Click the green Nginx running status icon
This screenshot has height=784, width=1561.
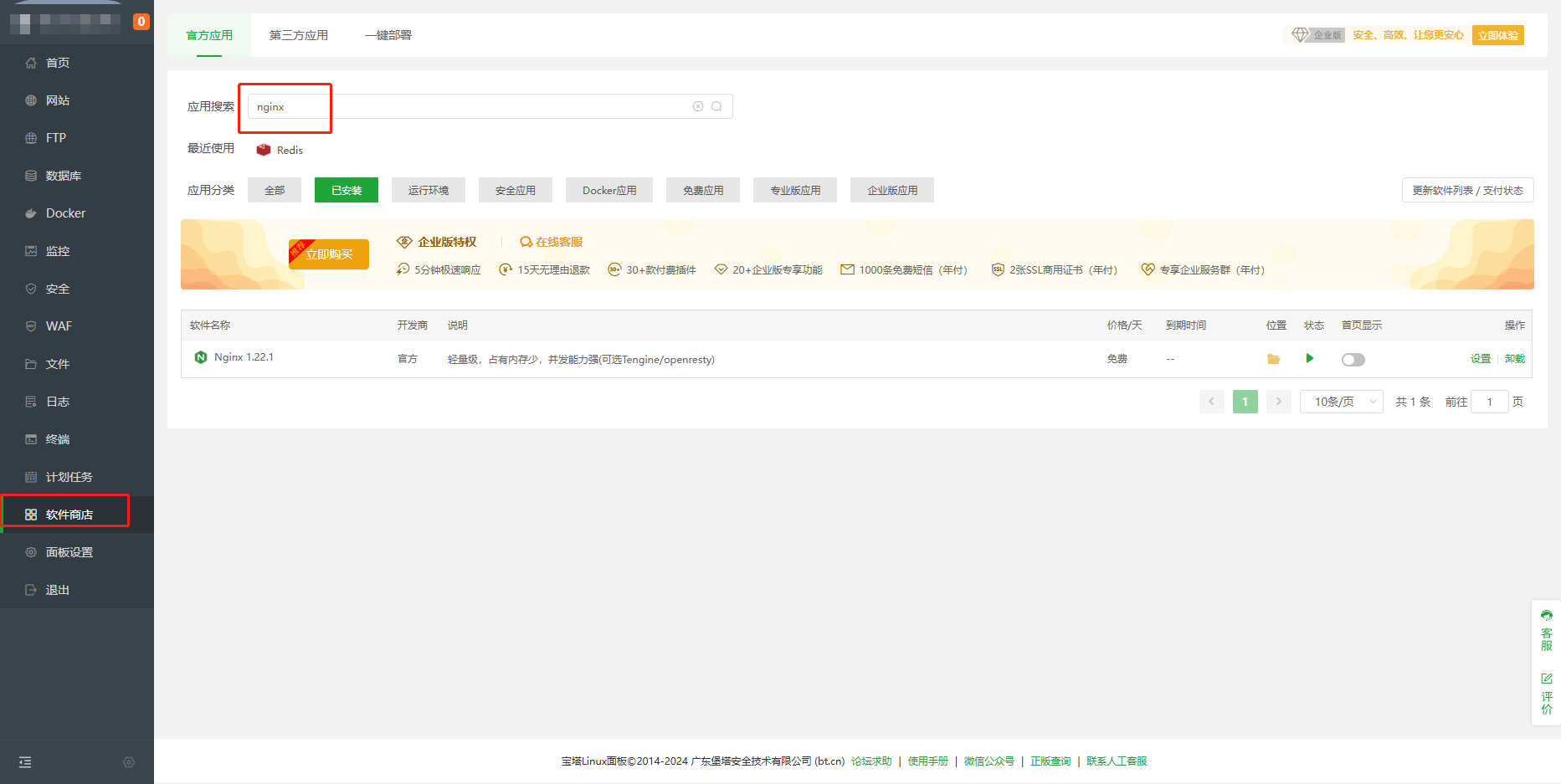coord(1310,358)
